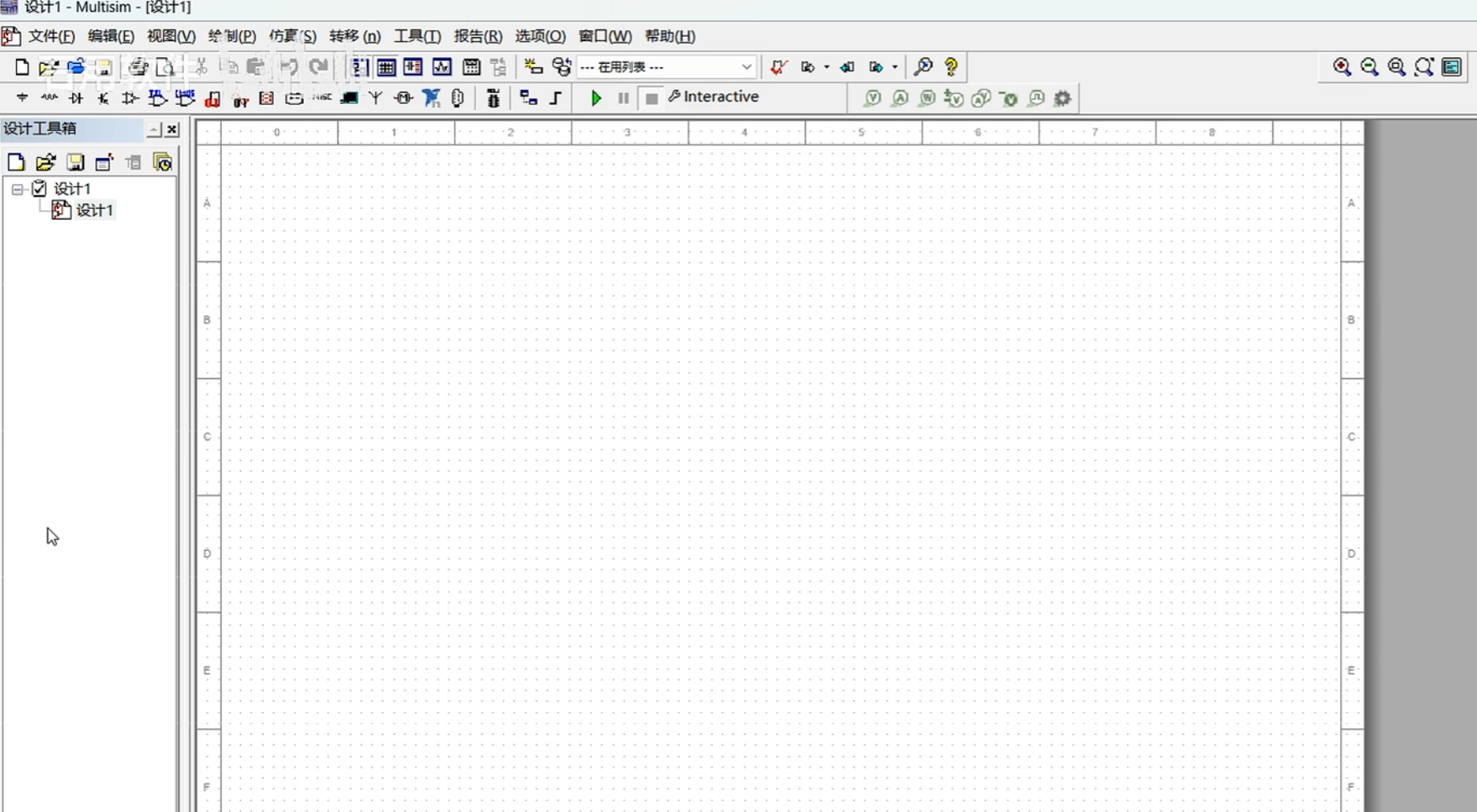1477x812 pixels.
Task: Toggle the spreadsheet view icon
Action: (x=386, y=67)
